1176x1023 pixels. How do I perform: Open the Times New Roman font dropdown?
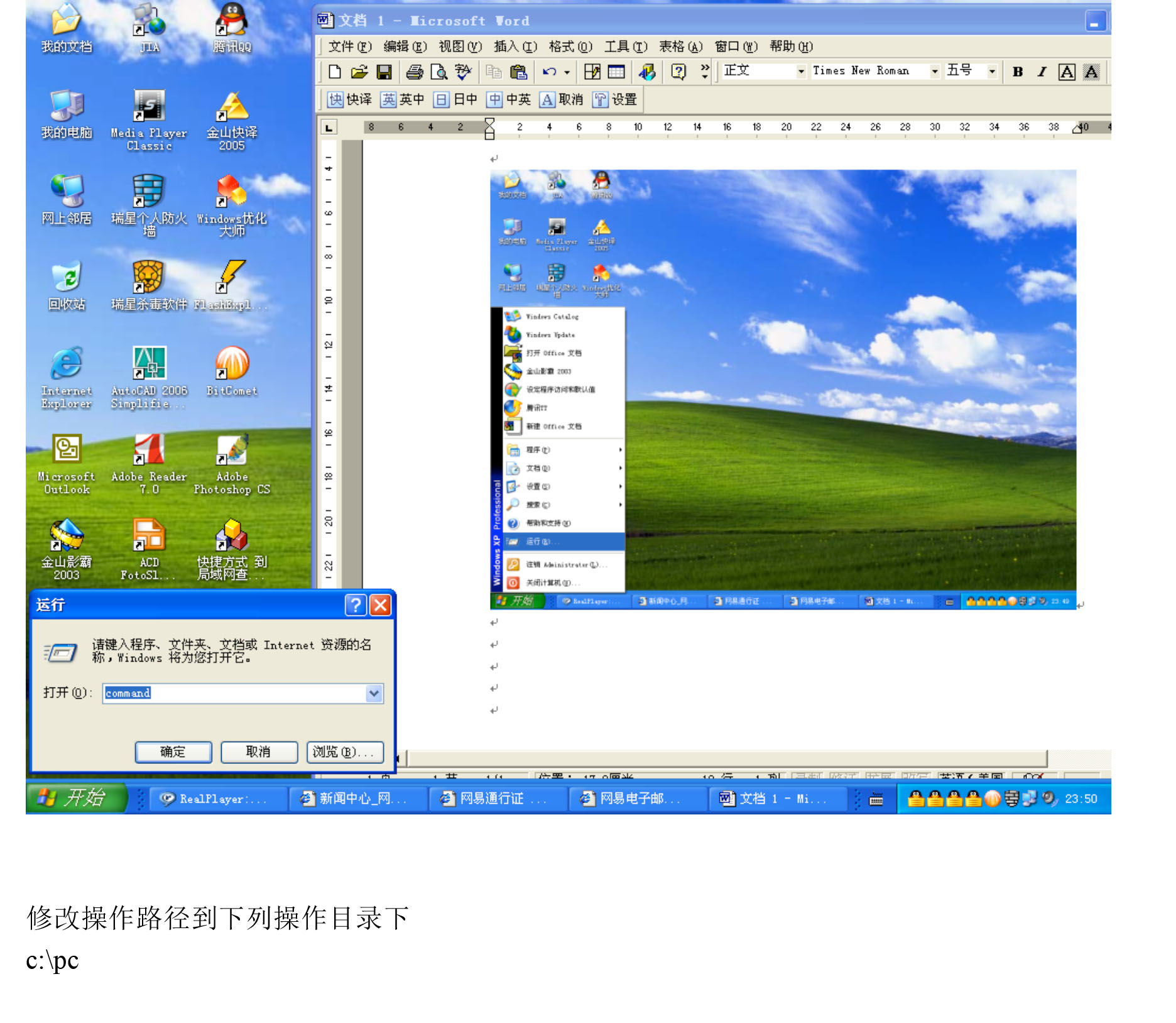click(x=935, y=72)
